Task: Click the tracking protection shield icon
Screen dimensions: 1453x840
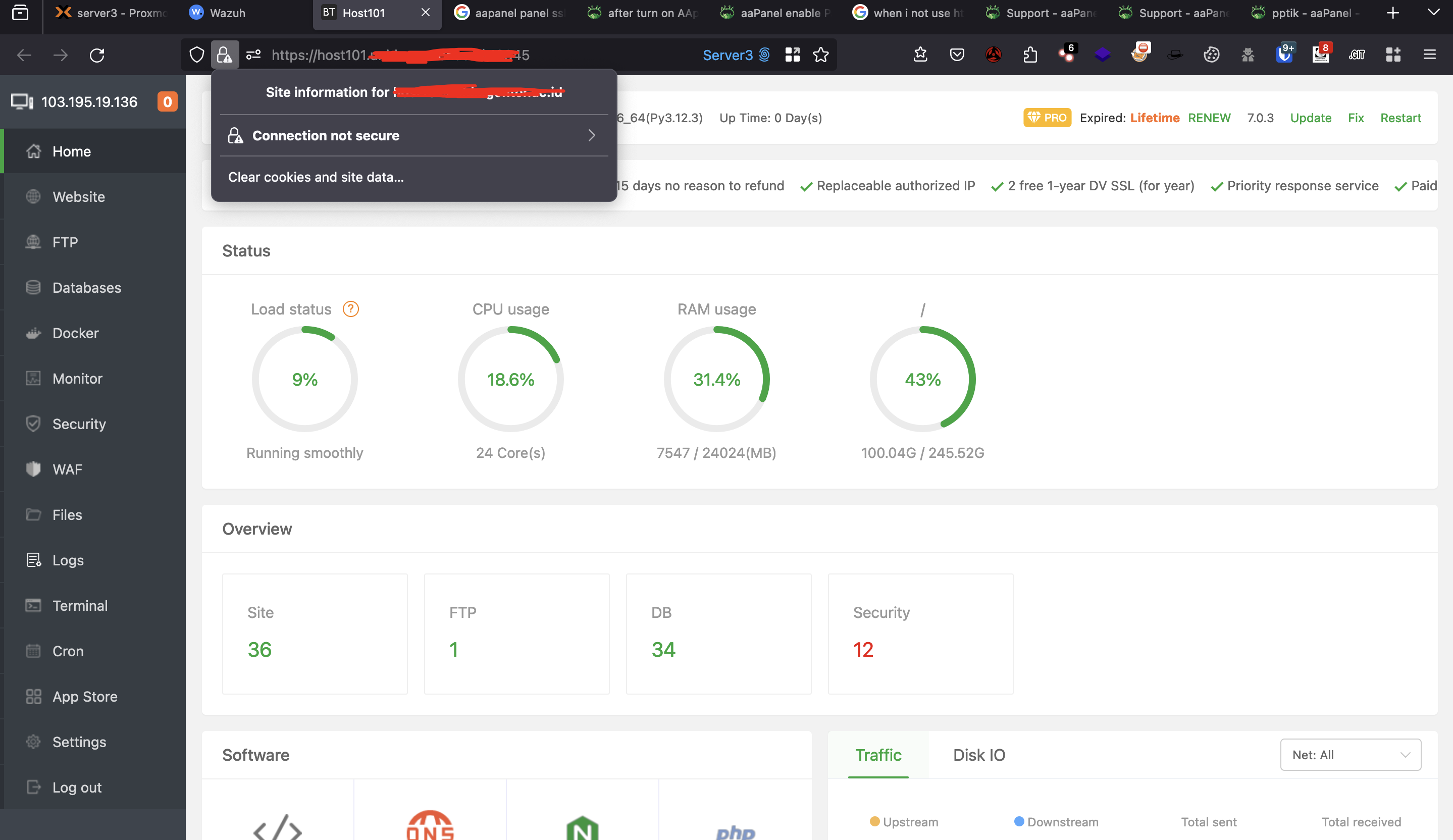Action: (196, 55)
